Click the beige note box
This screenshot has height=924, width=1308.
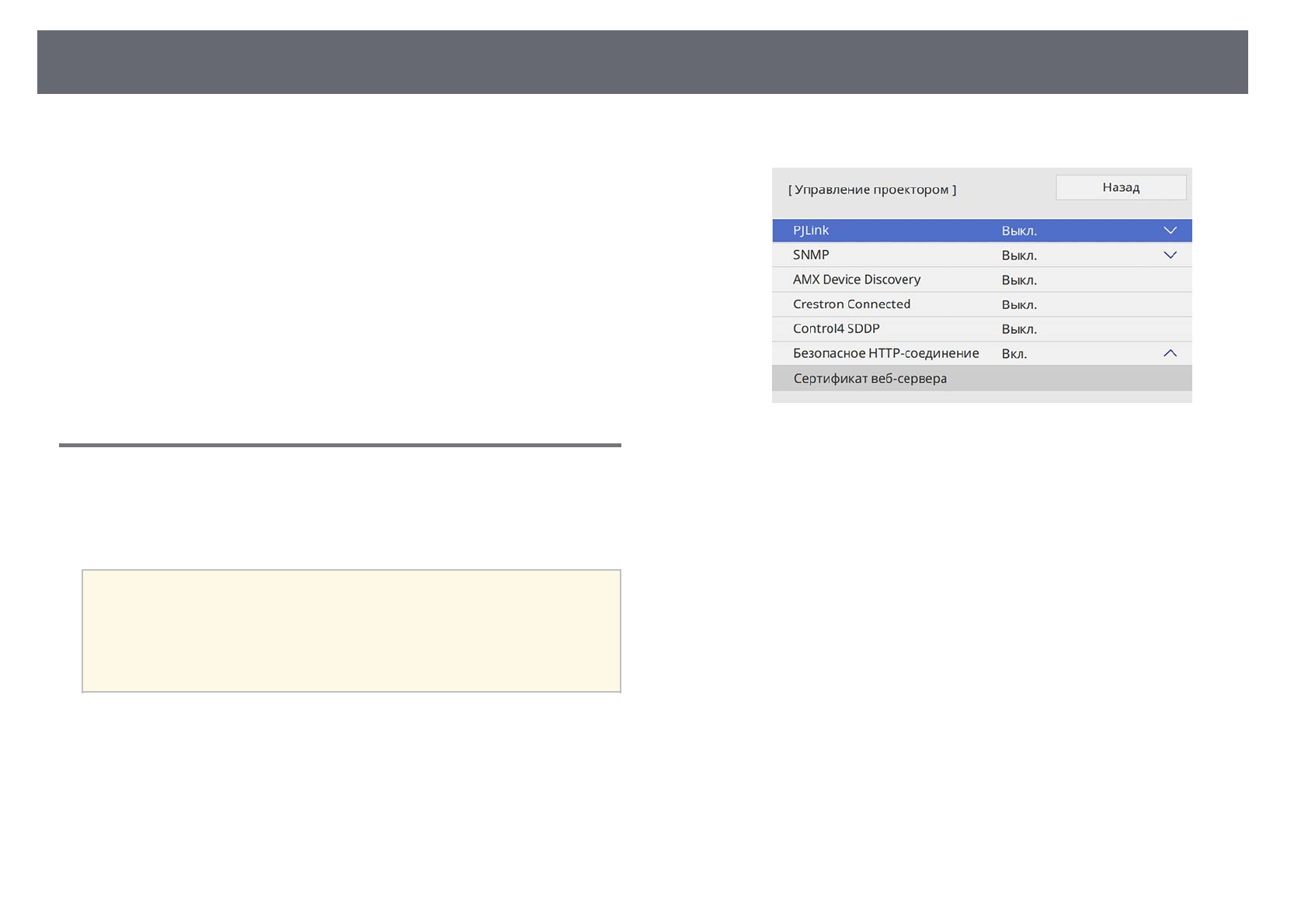(351, 630)
